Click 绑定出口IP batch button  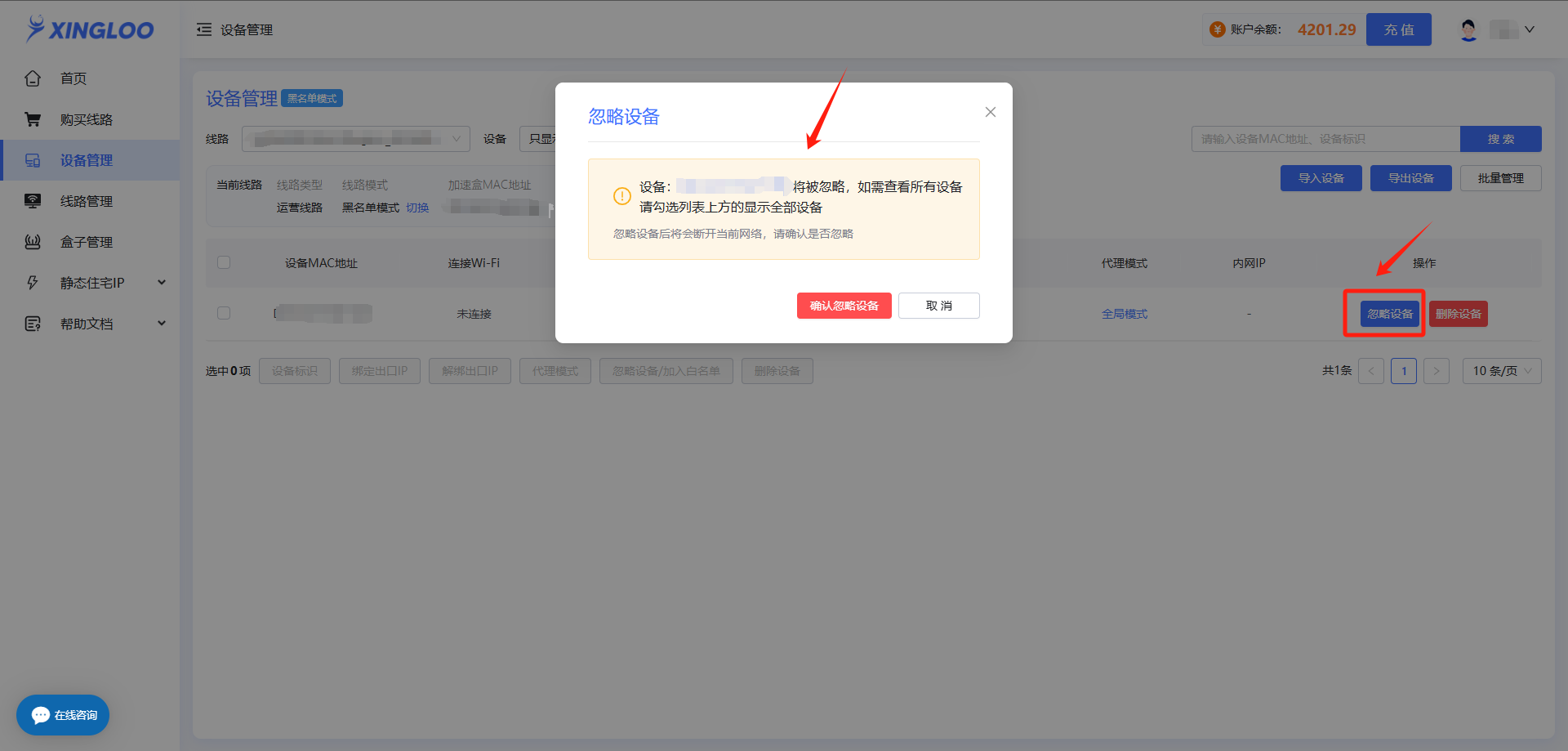tap(380, 371)
